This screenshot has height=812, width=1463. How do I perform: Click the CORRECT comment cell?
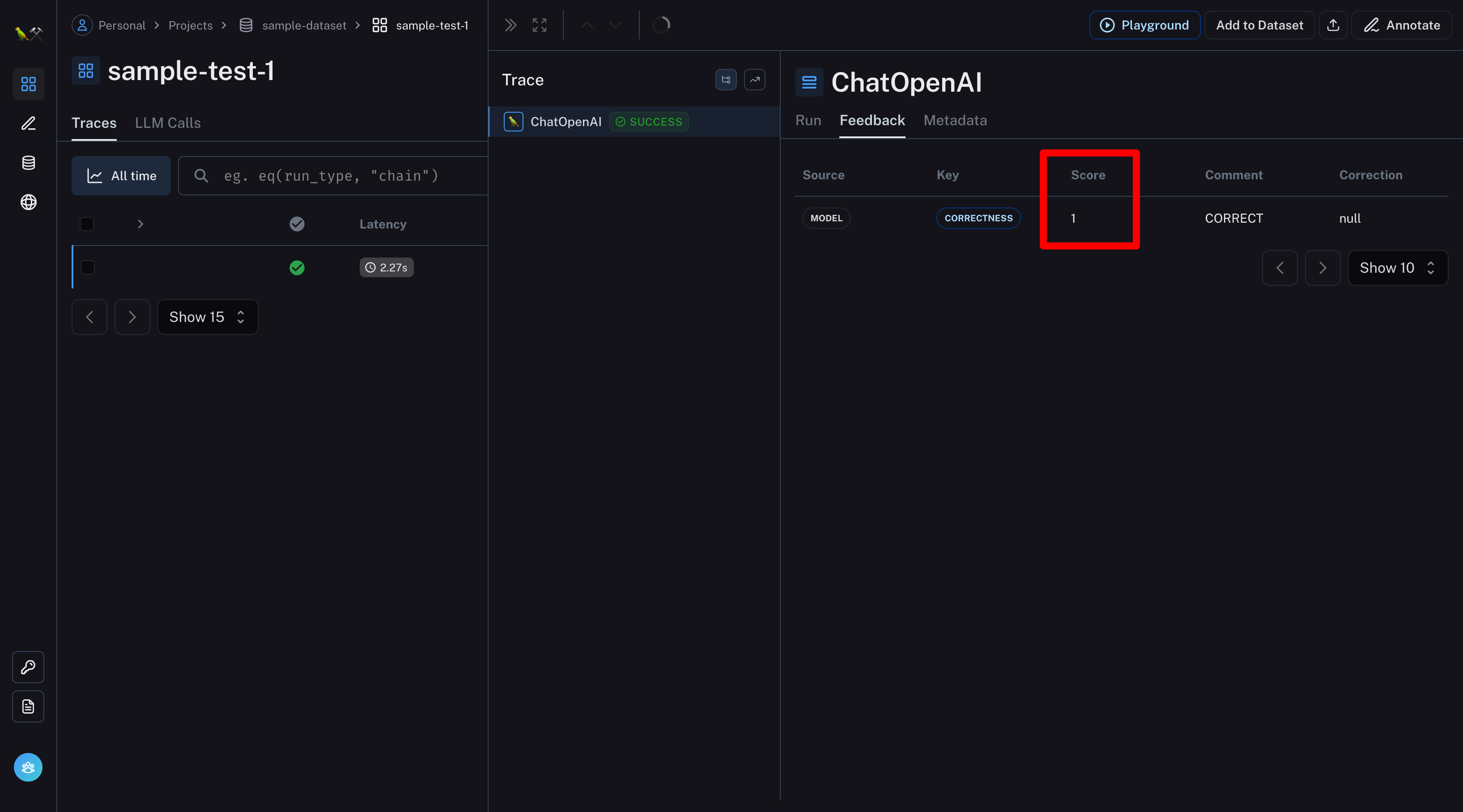coord(1234,219)
